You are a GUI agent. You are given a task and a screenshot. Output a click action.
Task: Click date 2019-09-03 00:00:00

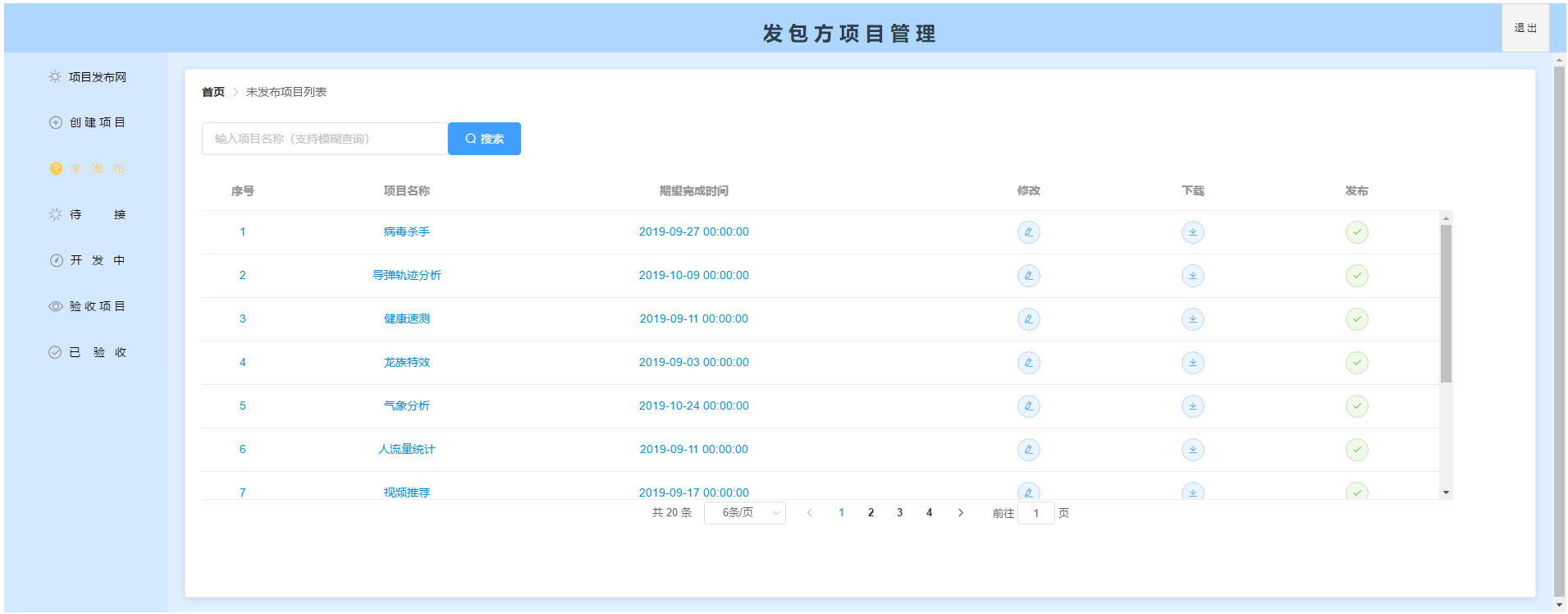pyautogui.click(x=694, y=363)
